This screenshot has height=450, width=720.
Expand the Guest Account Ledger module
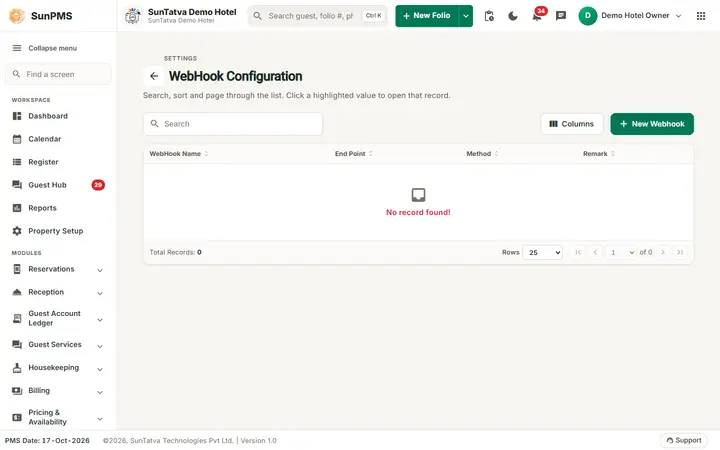pos(100,320)
